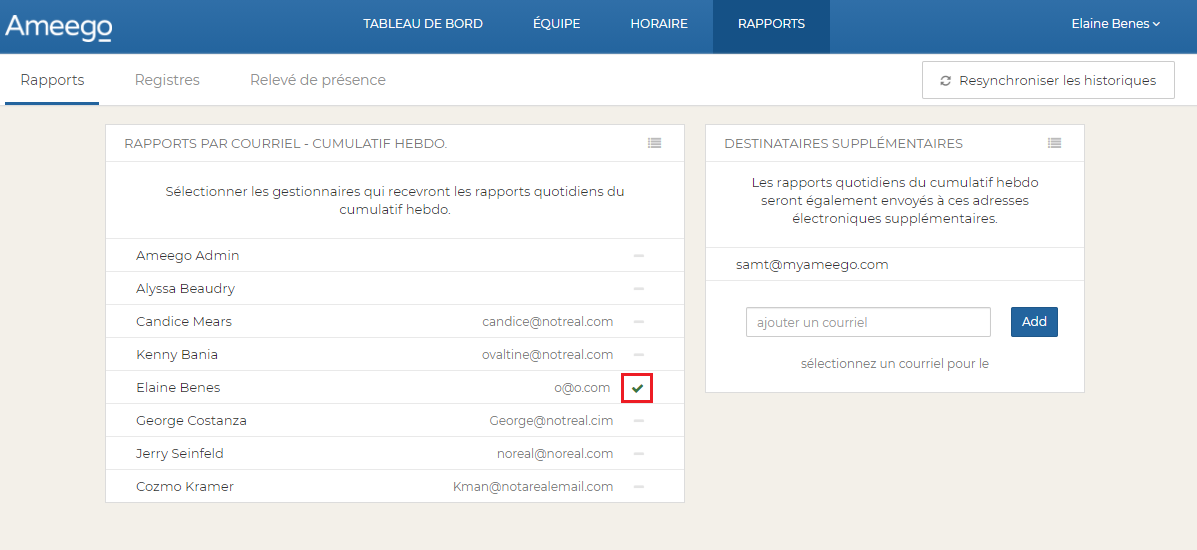The width and height of the screenshot is (1197, 550).
Task: Open the Tableau de bord menu
Action: 423,24
